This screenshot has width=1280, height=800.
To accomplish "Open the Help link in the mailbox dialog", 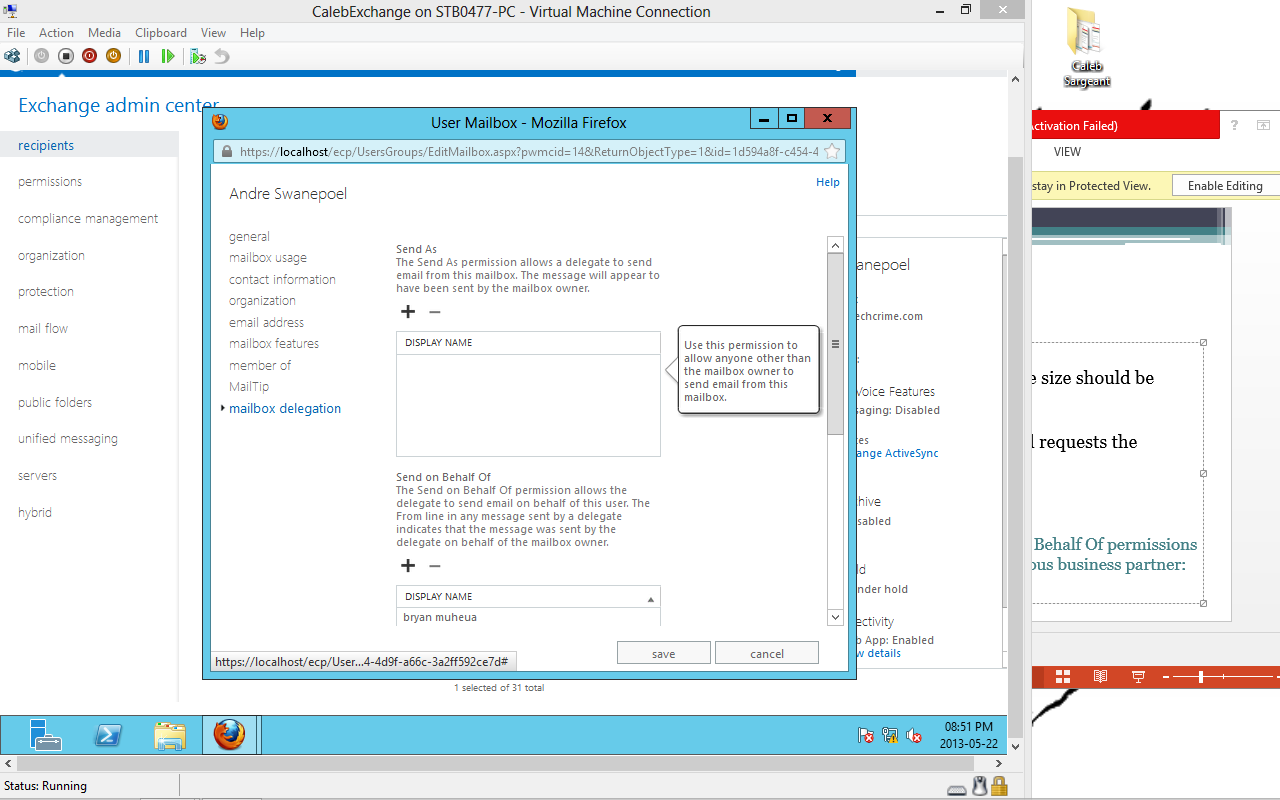I will coord(828,182).
